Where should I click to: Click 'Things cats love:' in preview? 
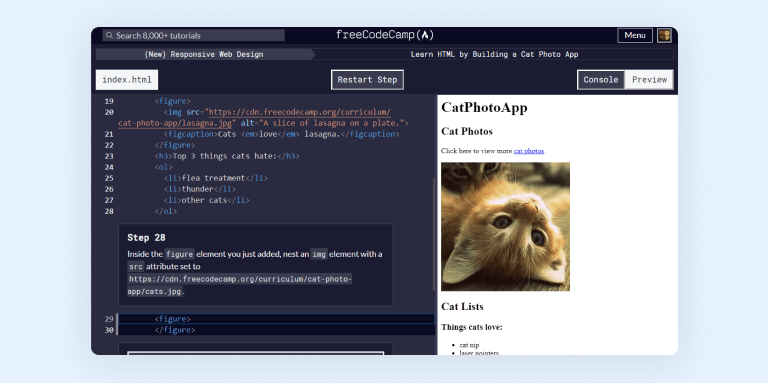point(472,327)
